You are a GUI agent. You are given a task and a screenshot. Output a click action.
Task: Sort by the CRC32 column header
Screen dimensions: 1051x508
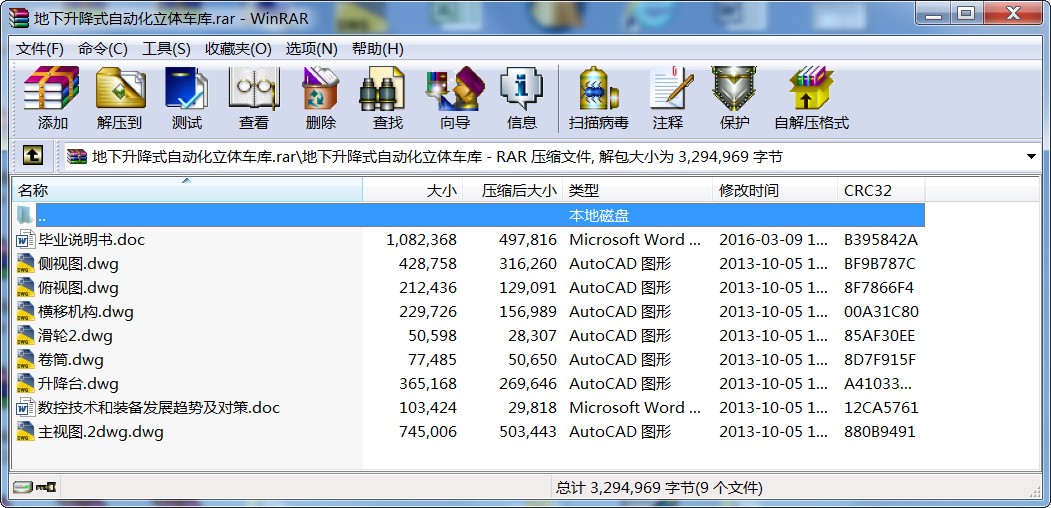point(881,190)
